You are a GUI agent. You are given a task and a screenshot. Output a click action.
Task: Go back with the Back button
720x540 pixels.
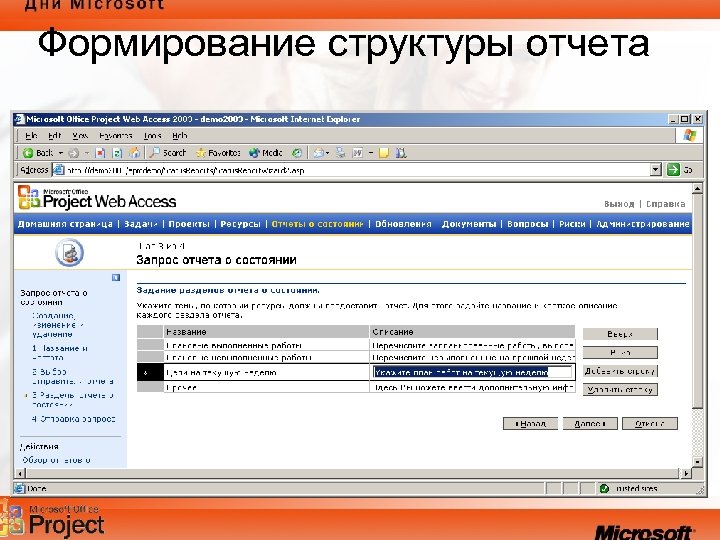click(38, 153)
